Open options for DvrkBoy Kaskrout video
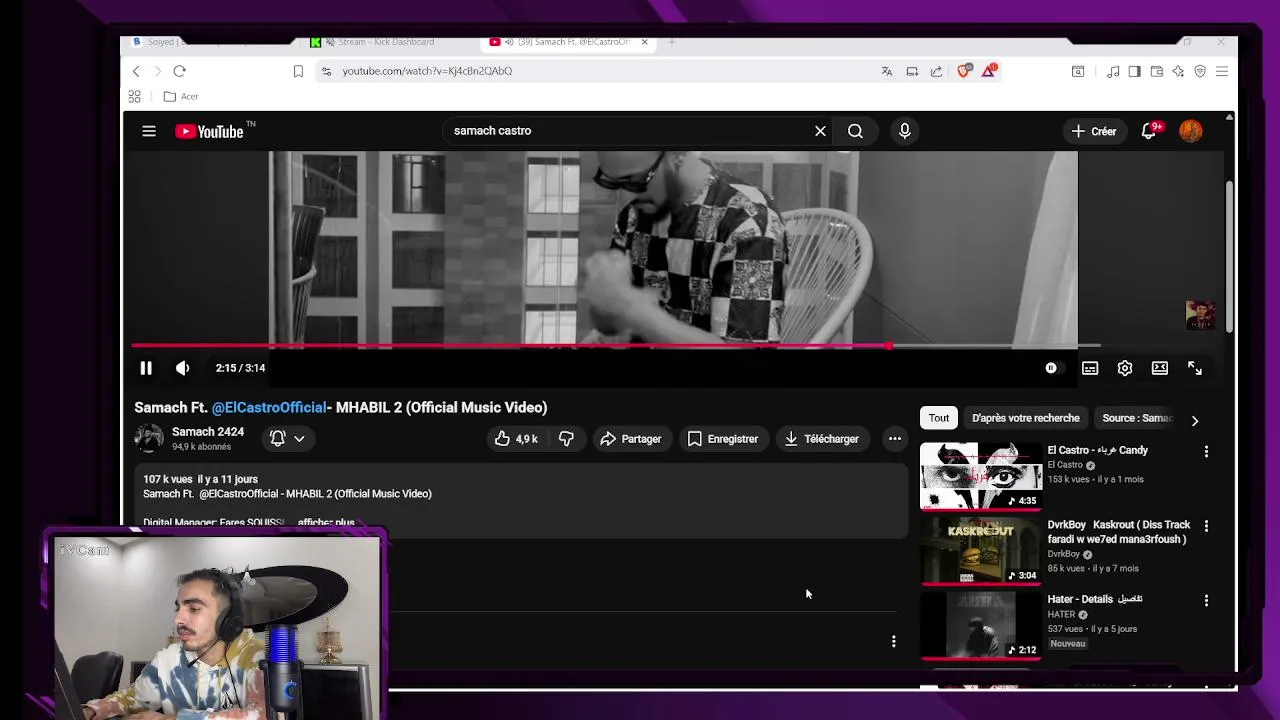 coord(1206,526)
